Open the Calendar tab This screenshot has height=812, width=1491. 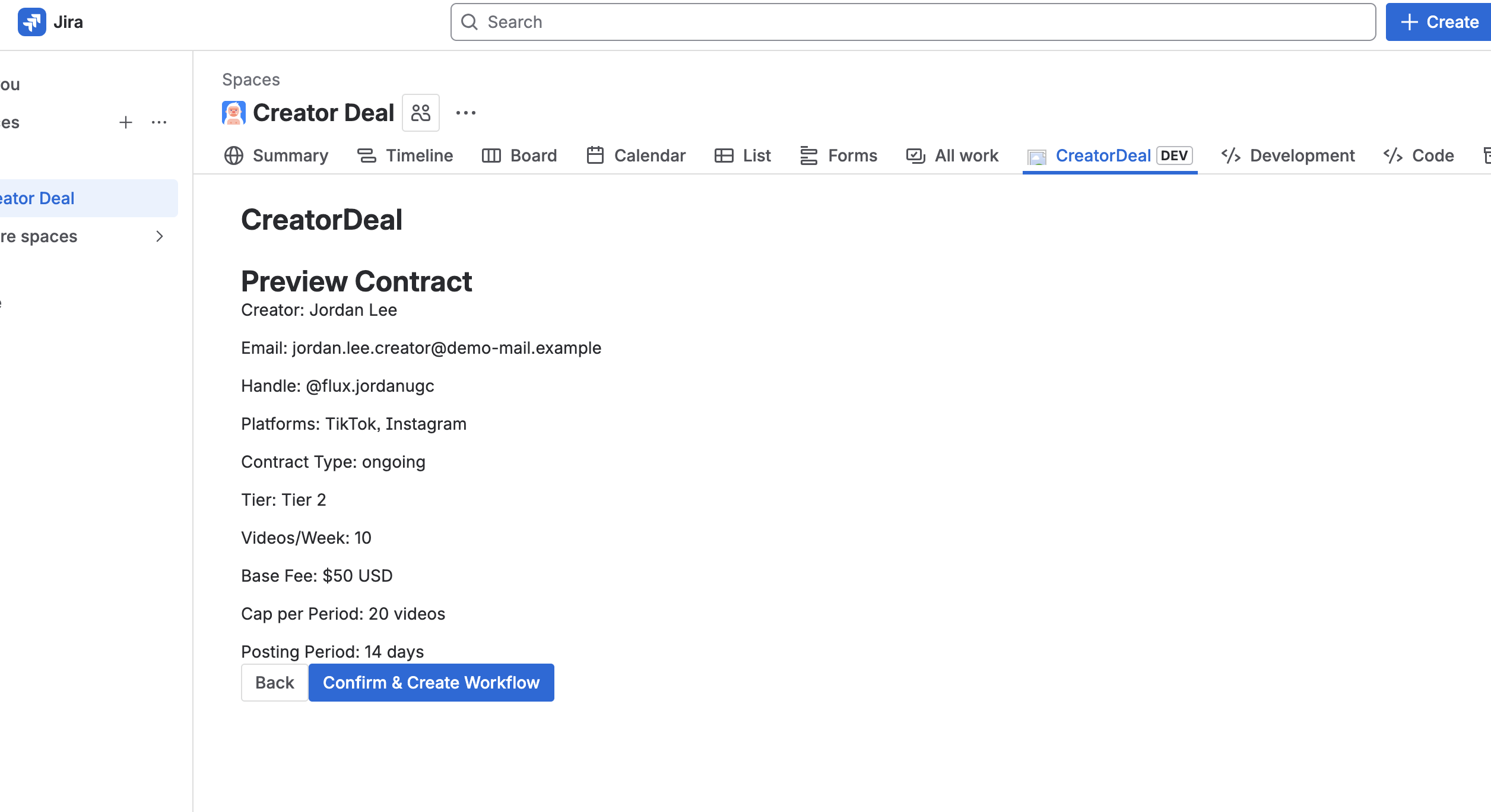(x=636, y=156)
